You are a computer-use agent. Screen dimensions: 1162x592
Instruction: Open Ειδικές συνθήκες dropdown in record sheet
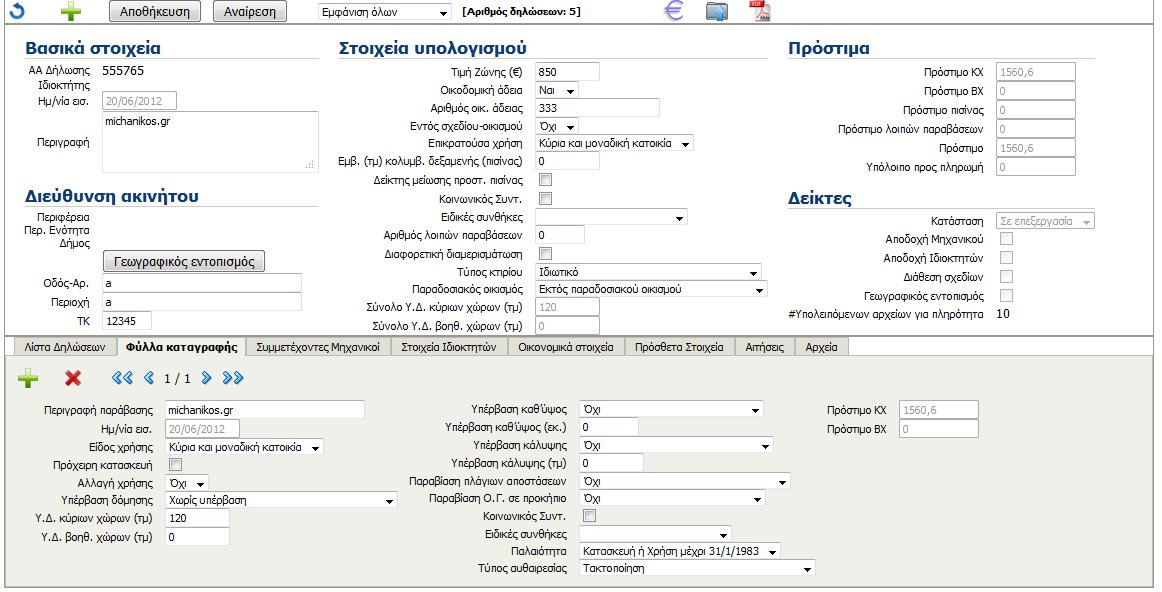pyautogui.click(x=655, y=534)
